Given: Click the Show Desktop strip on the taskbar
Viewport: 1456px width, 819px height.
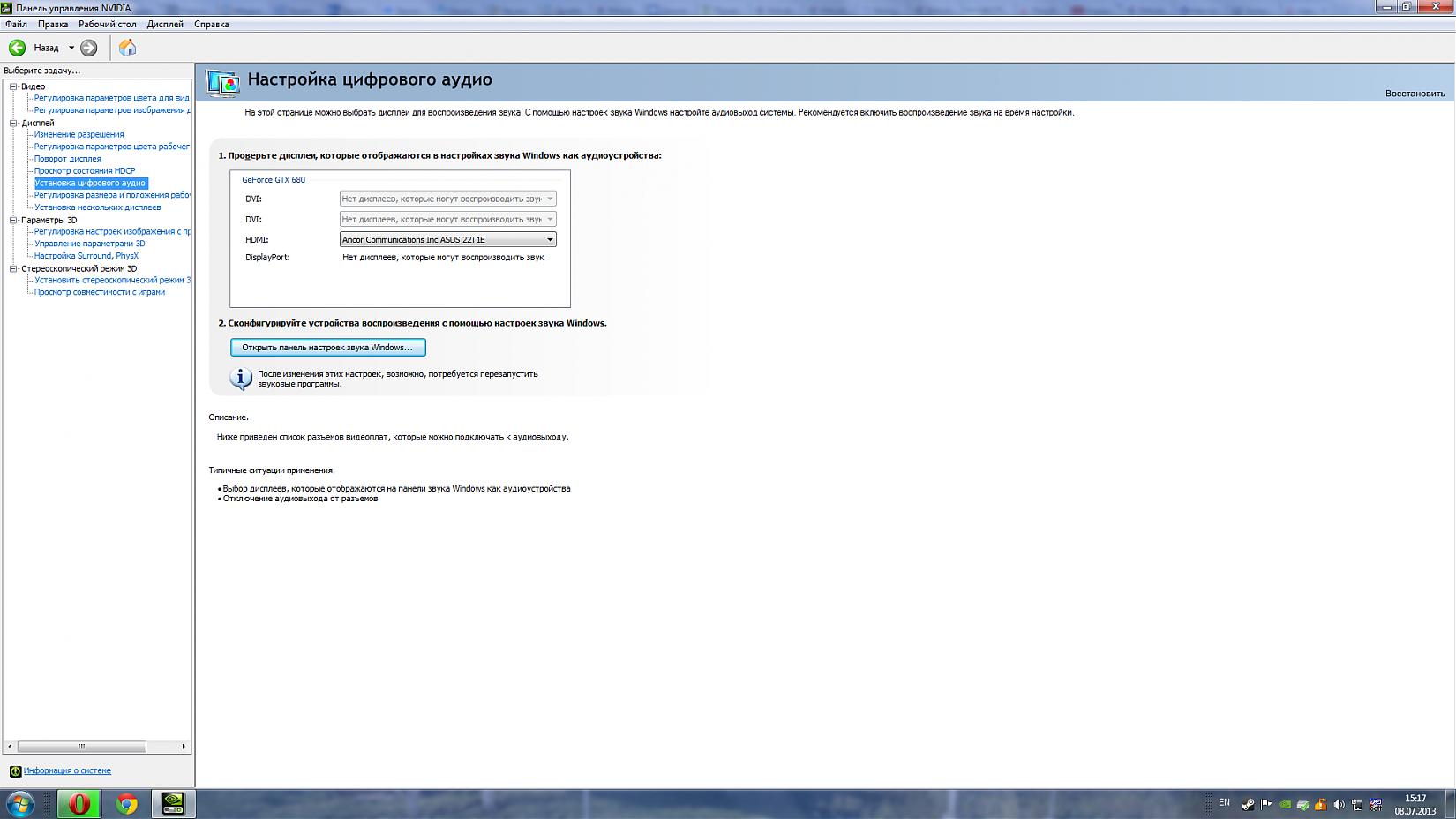Looking at the screenshot, I should [x=1450, y=804].
